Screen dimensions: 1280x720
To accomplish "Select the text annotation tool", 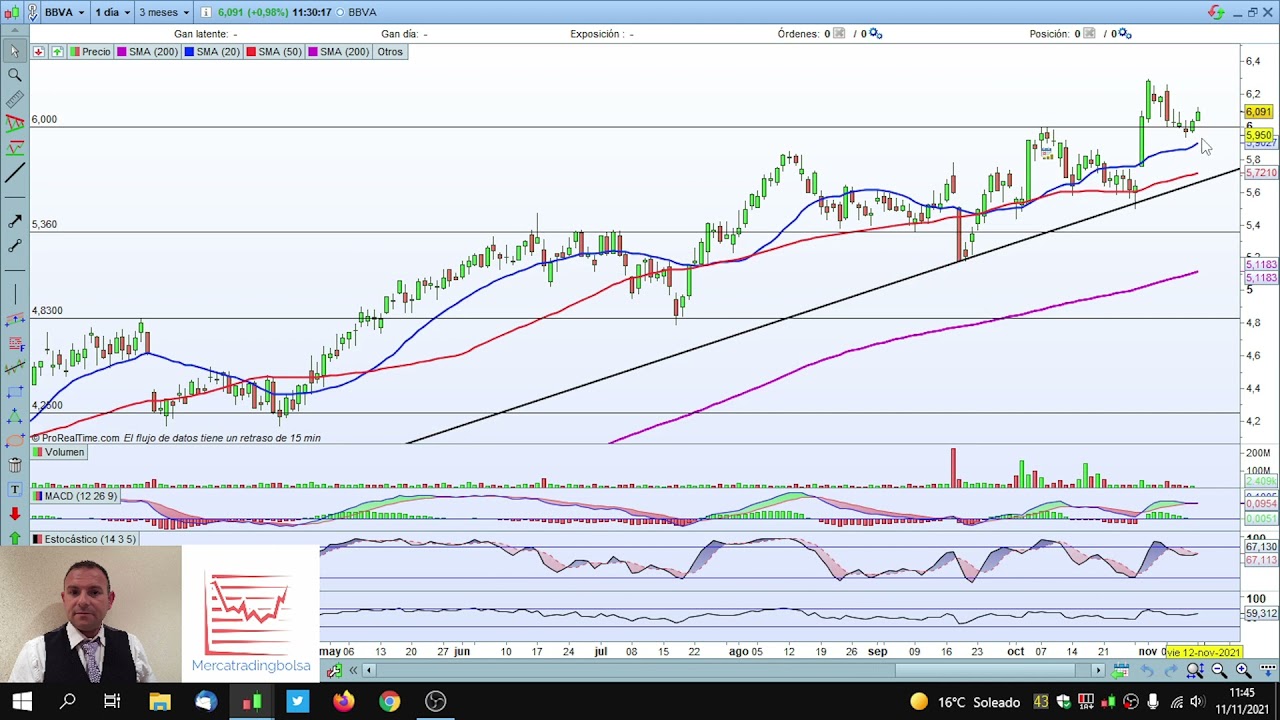I will click(x=15, y=489).
